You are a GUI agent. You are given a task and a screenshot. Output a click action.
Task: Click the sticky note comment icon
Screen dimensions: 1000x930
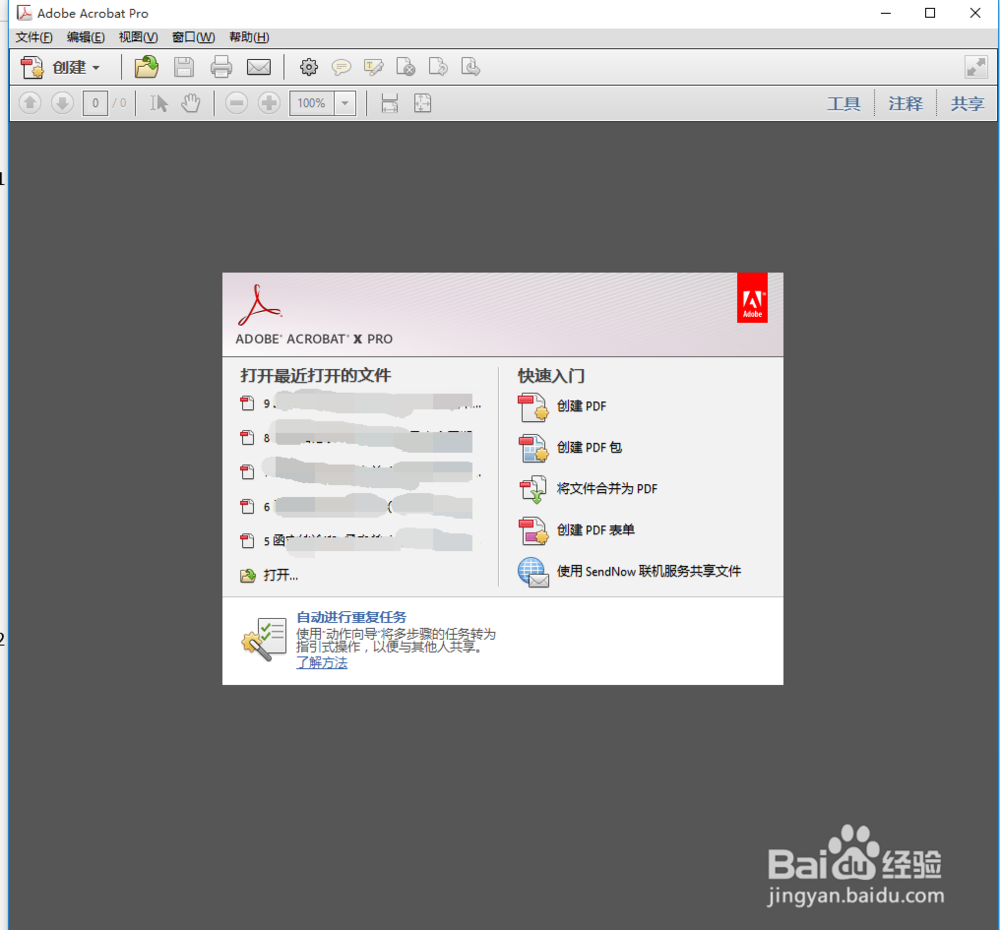point(341,67)
